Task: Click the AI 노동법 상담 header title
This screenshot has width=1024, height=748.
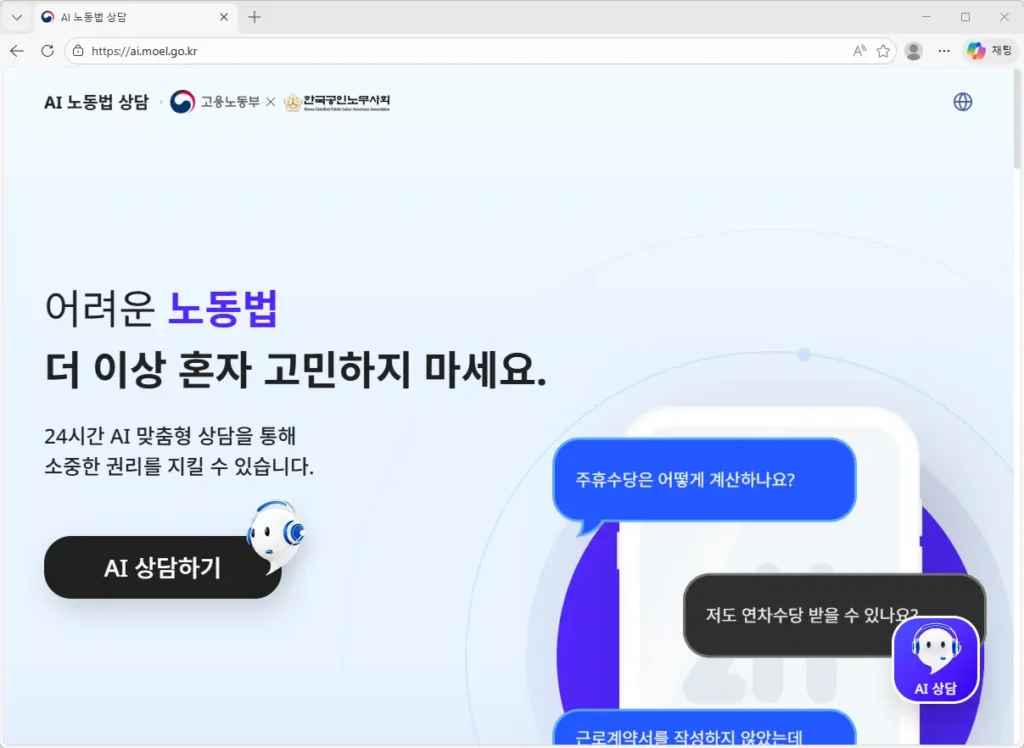Action: [97, 101]
